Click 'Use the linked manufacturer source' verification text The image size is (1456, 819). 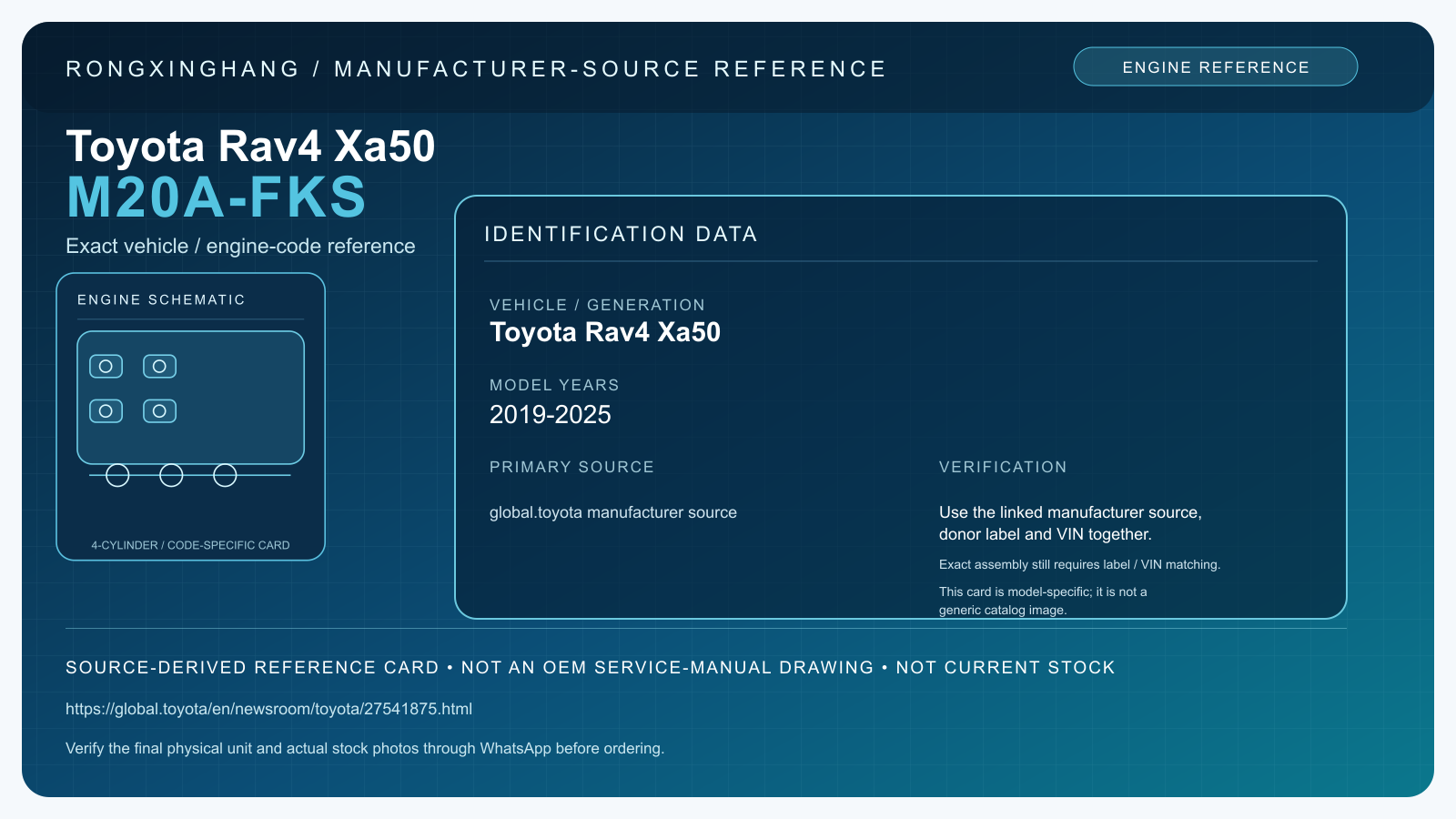point(1070,523)
